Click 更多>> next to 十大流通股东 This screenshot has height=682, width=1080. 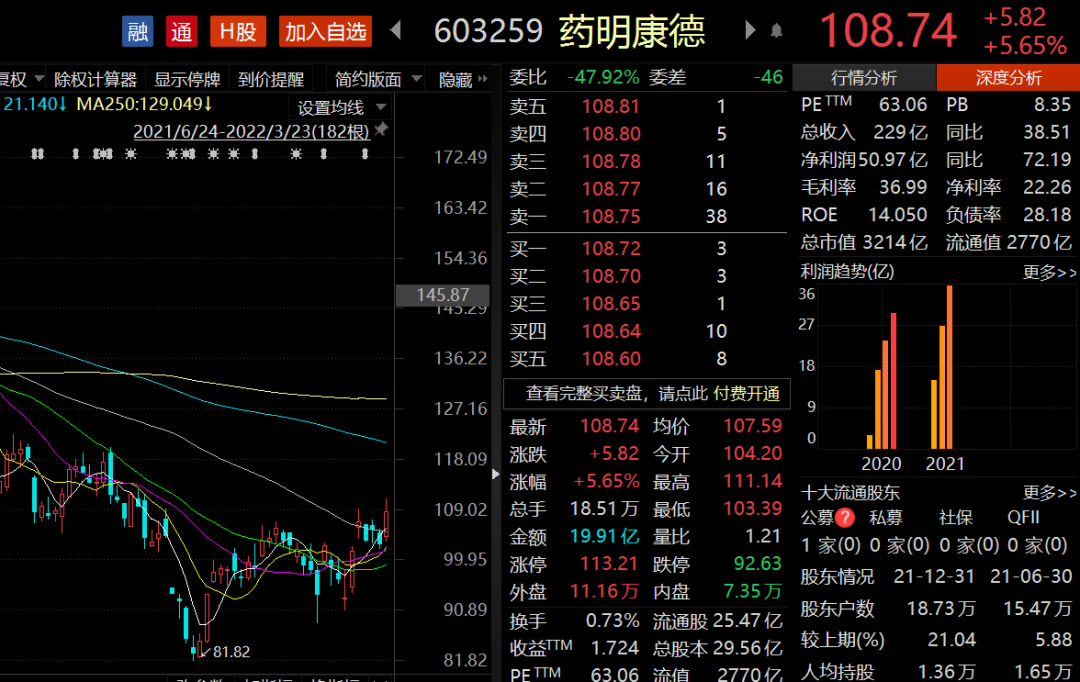[x=1049, y=493]
